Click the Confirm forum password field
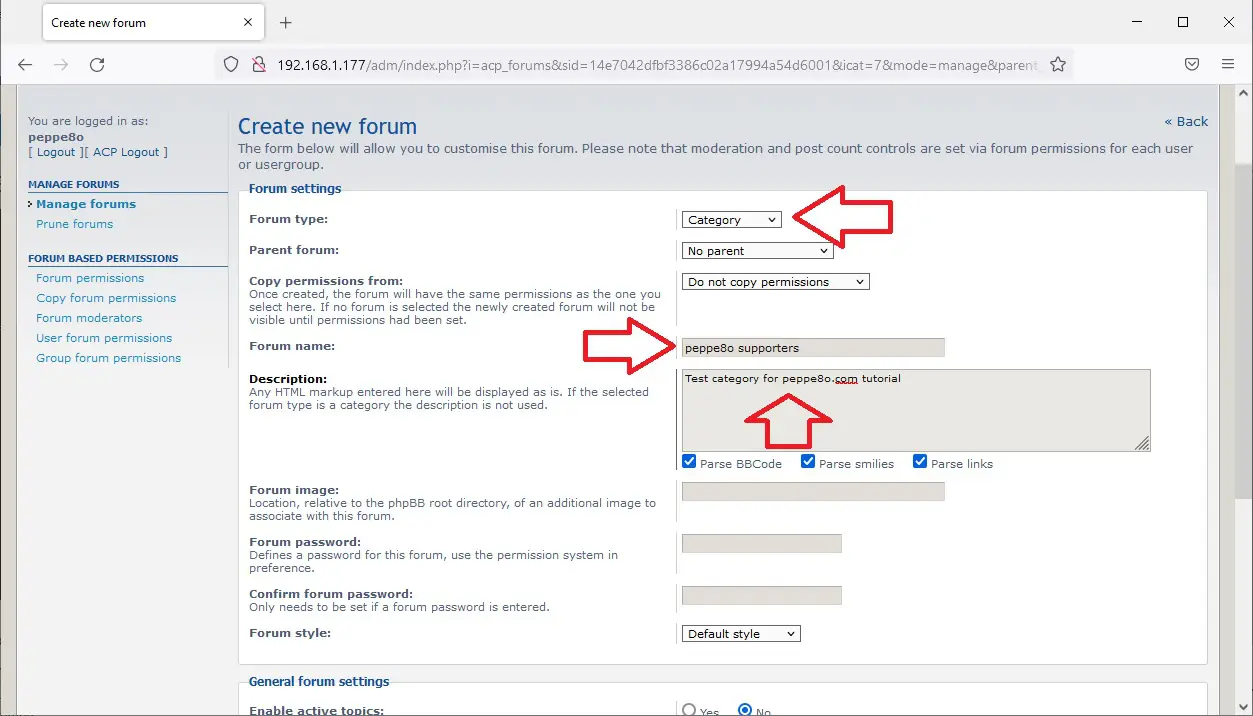Image resolution: width=1253 pixels, height=716 pixels. tap(762, 595)
